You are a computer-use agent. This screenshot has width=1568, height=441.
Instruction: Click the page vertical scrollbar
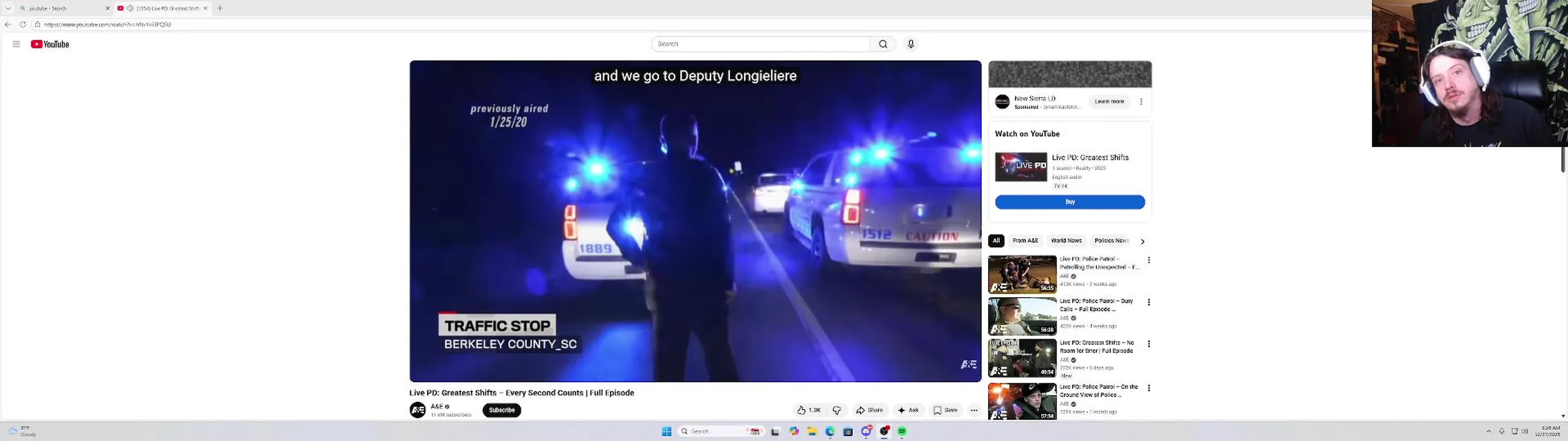[1563, 159]
